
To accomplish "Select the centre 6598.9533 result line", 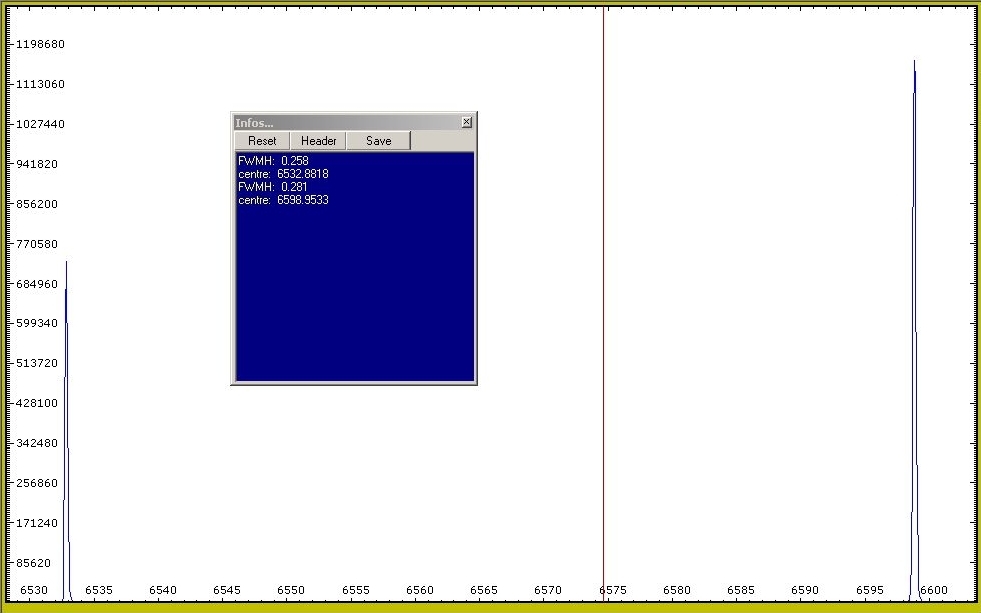I will pyautogui.click(x=283, y=200).
